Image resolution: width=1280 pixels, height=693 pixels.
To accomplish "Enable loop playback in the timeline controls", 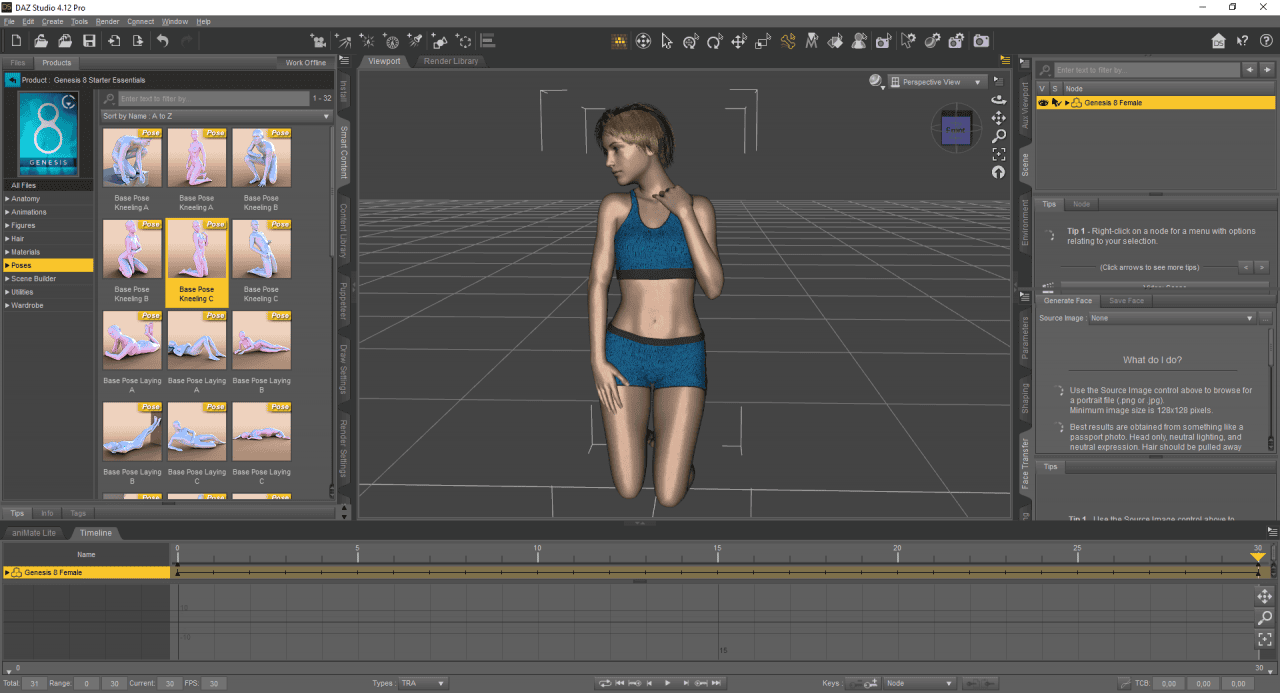I will (607, 683).
